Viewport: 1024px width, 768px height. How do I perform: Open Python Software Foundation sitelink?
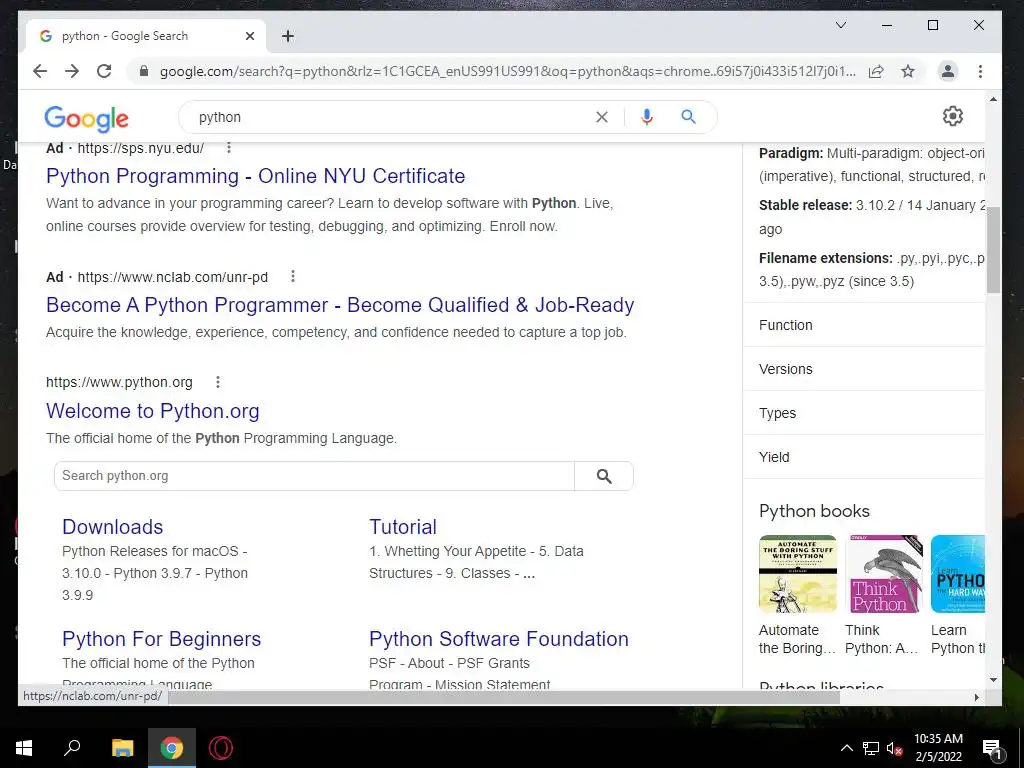click(x=499, y=639)
